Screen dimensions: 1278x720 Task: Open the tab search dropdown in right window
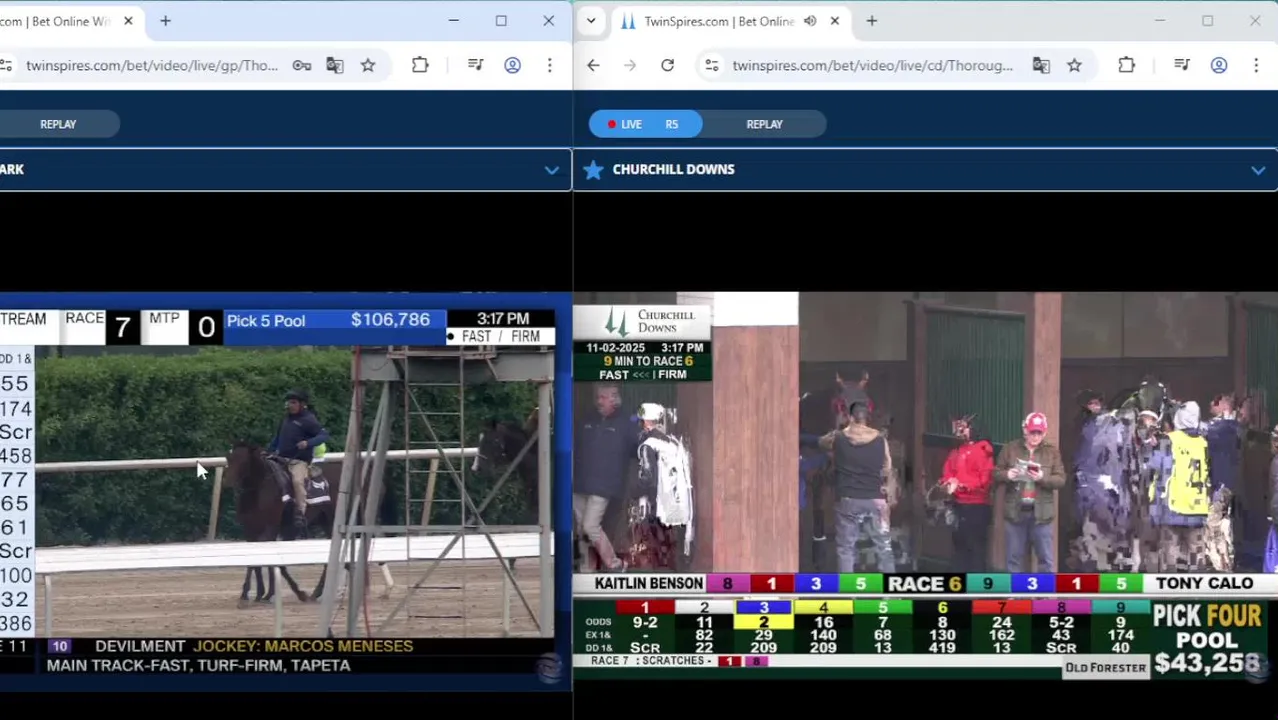pos(591,21)
